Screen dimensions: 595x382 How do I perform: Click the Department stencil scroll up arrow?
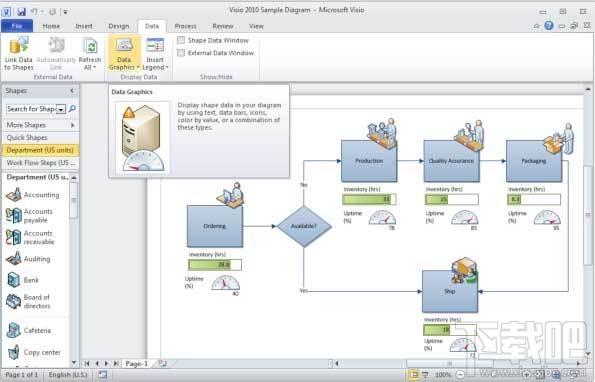74,177
